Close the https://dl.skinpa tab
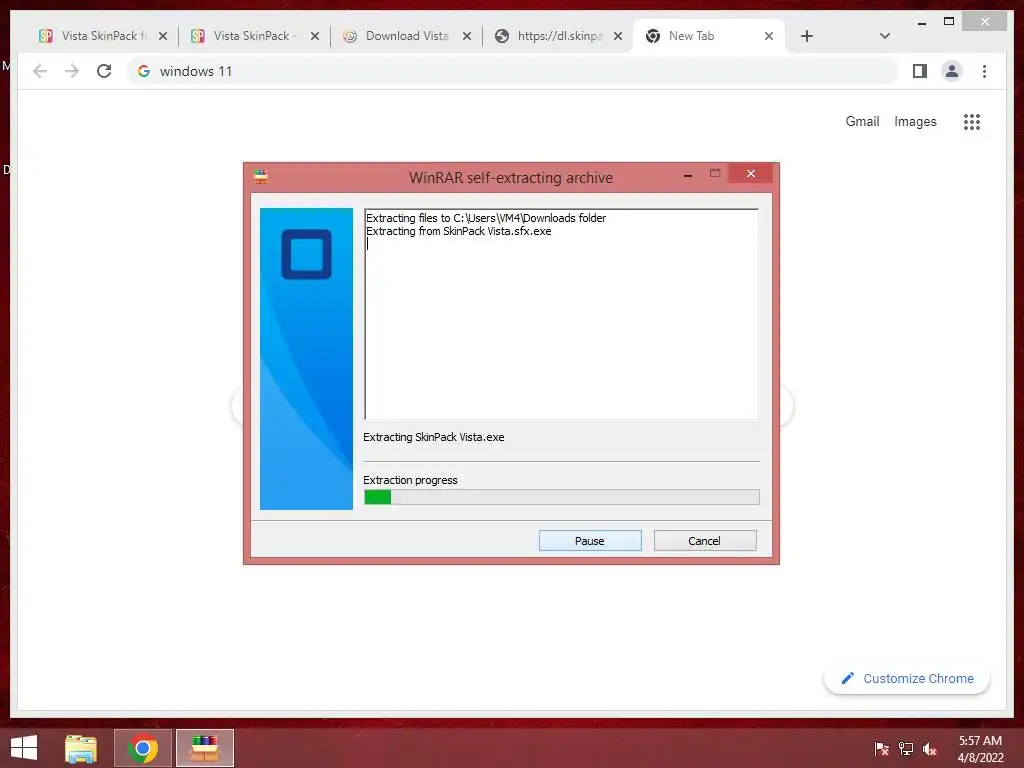Screen dimensions: 1024x768 pos(618,37)
